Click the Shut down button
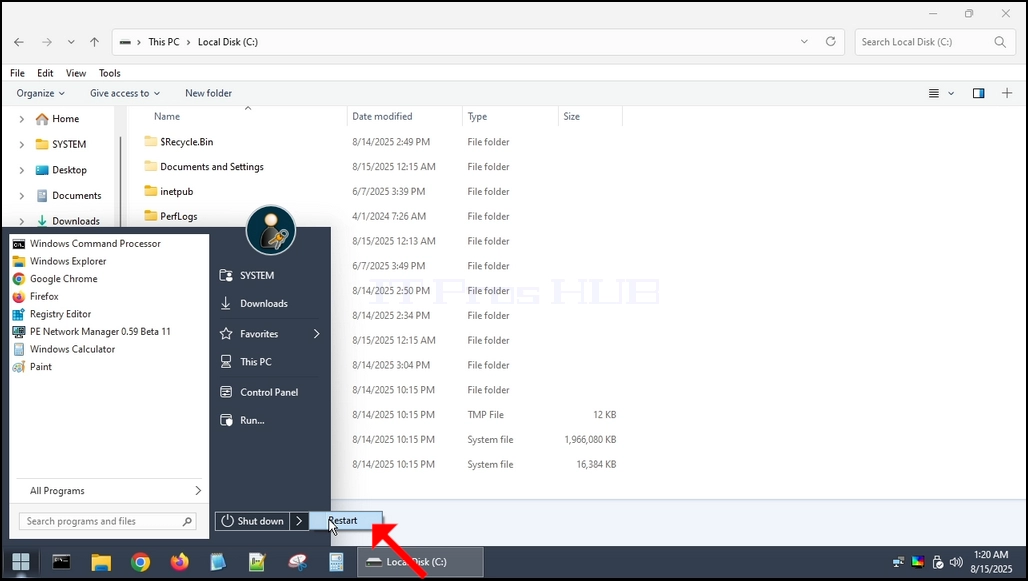Viewport: 1028px width, 581px height. 252,521
